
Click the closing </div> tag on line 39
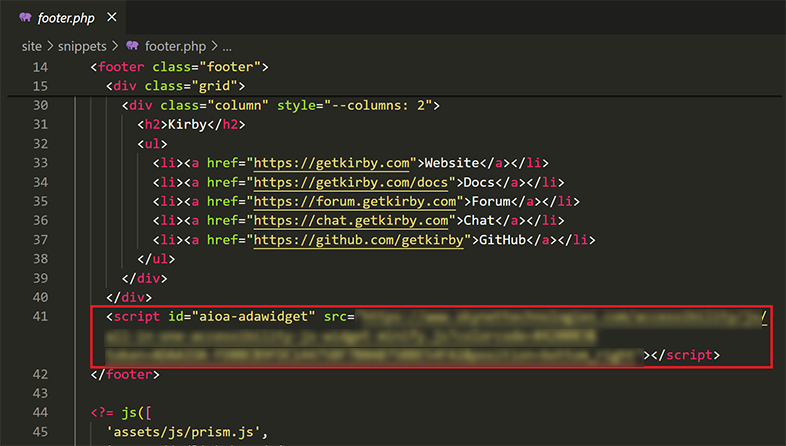pos(144,278)
